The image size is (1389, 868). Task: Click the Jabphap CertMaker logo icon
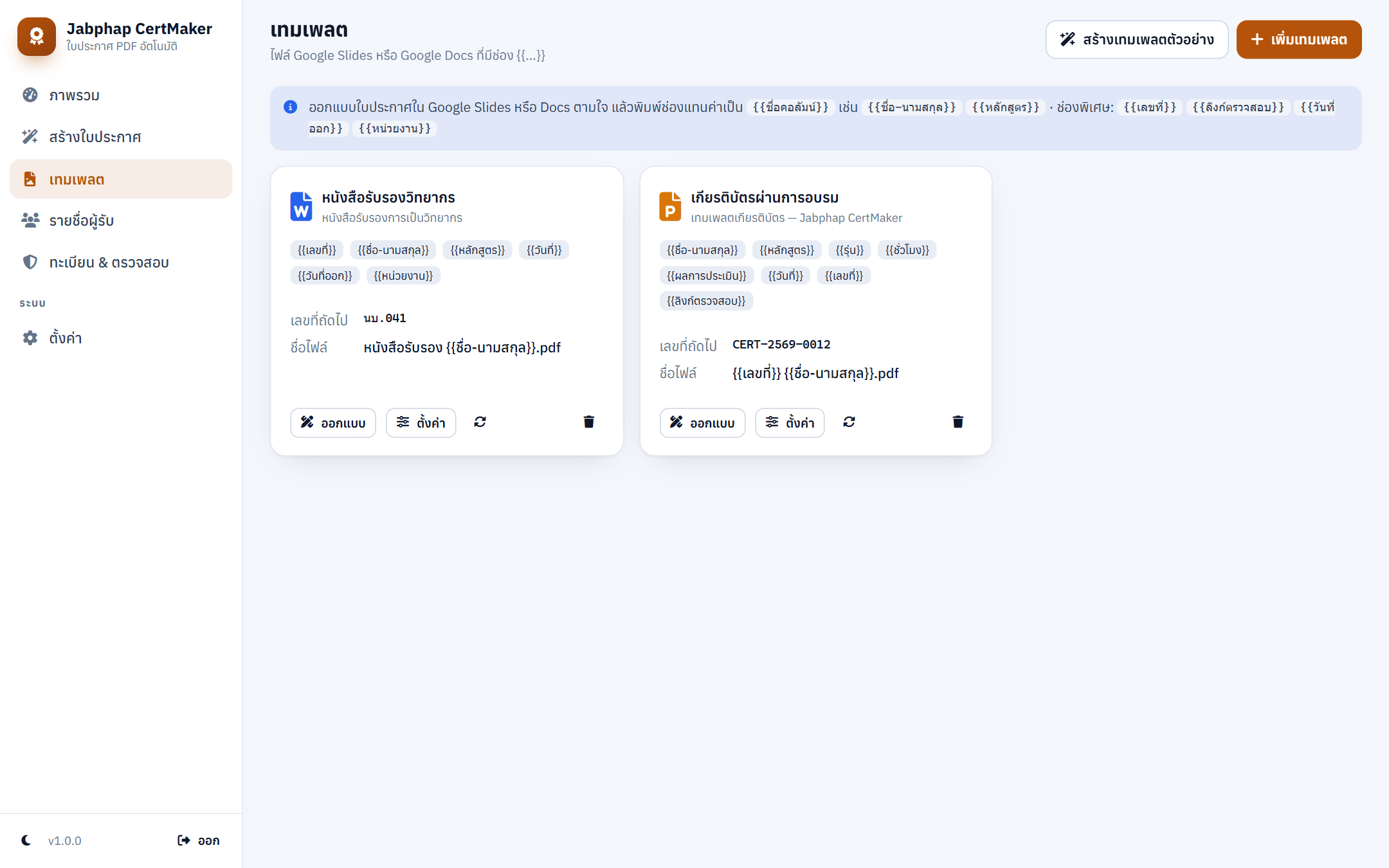[37, 37]
